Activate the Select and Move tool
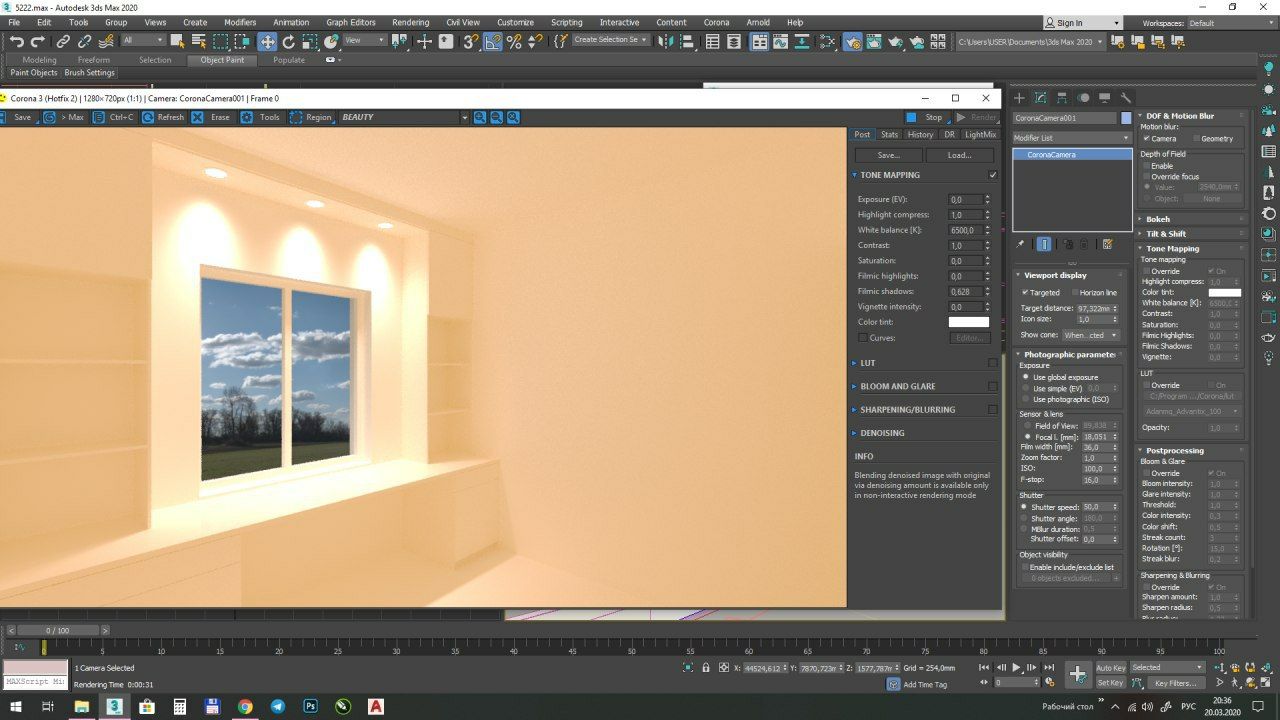Screen dimensions: 1280x720 (x=267, y=41)
